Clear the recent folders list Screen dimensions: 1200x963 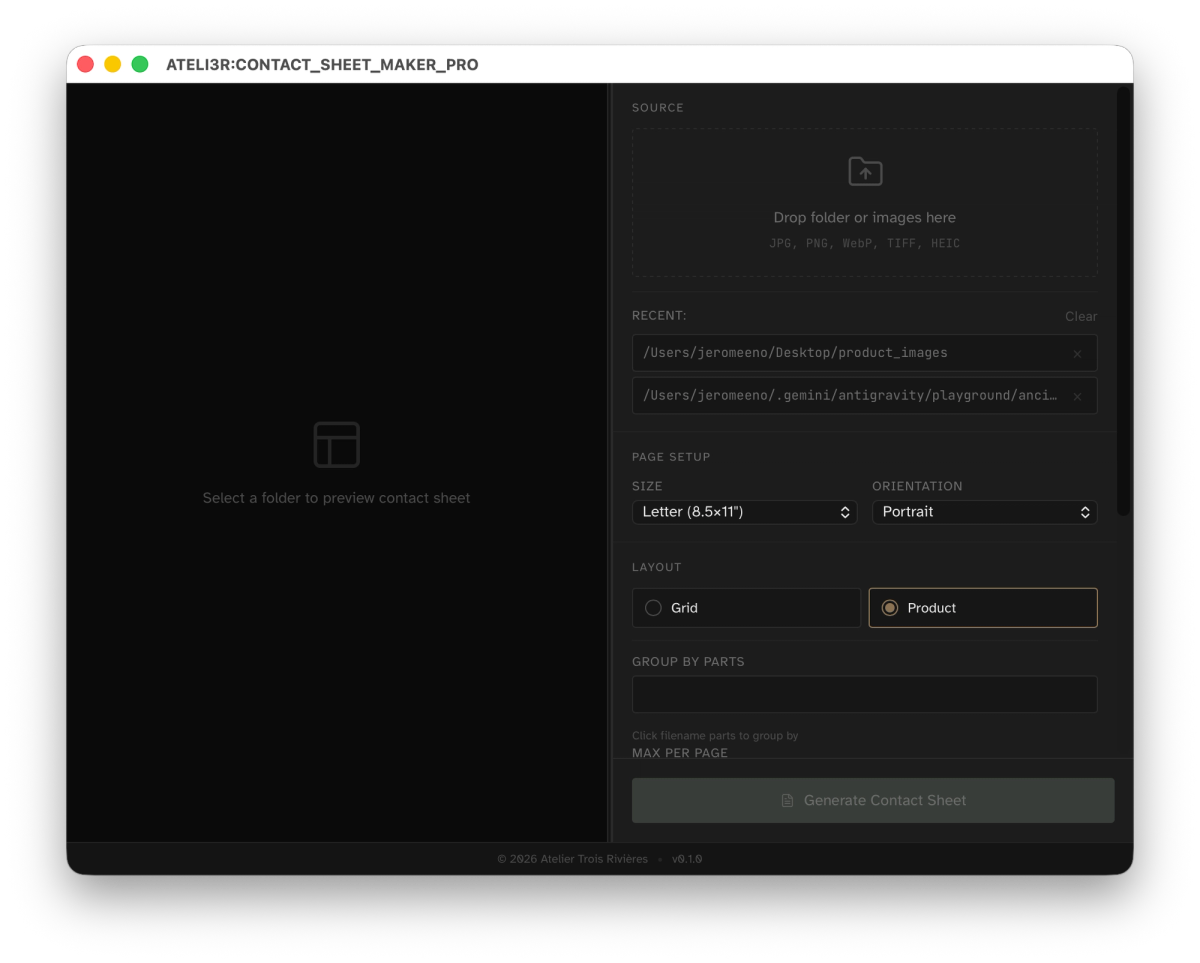pos(1081,316)
